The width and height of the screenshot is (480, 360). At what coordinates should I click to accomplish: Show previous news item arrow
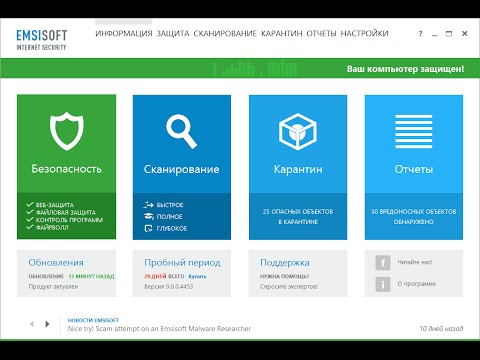pyautogui.click(x=32, y=324)
